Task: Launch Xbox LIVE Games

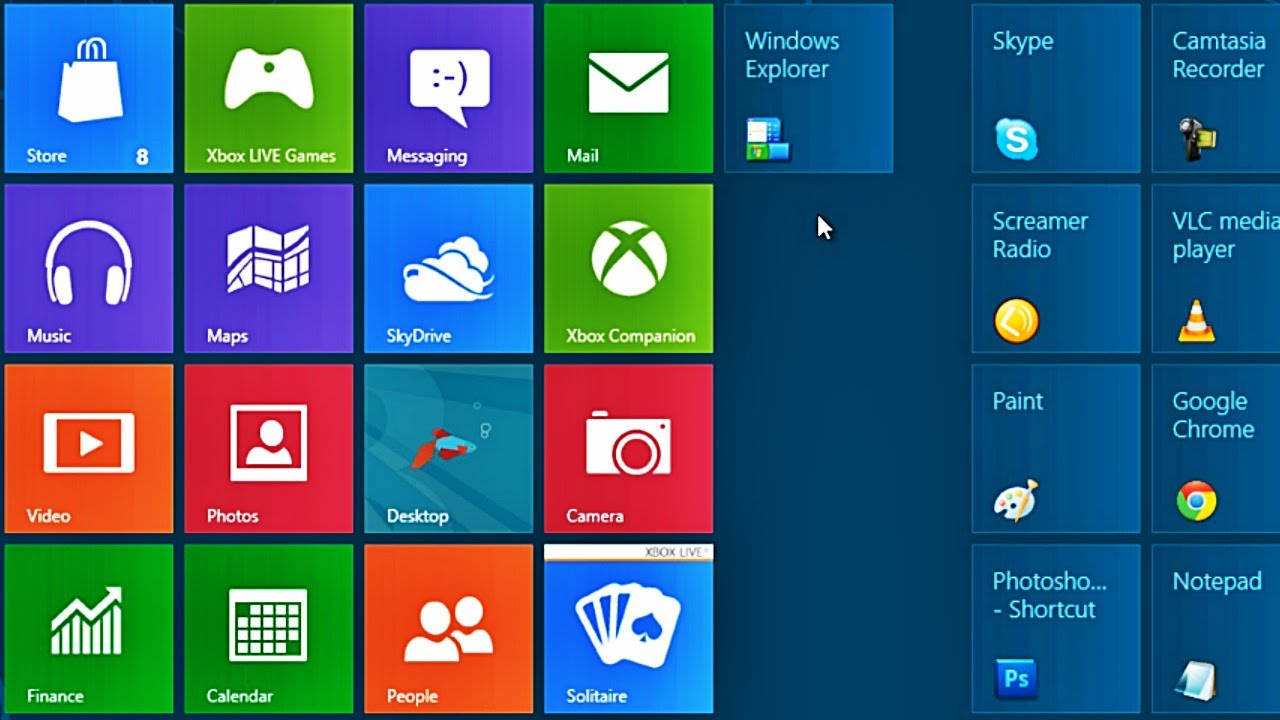Action: point(268,88)
